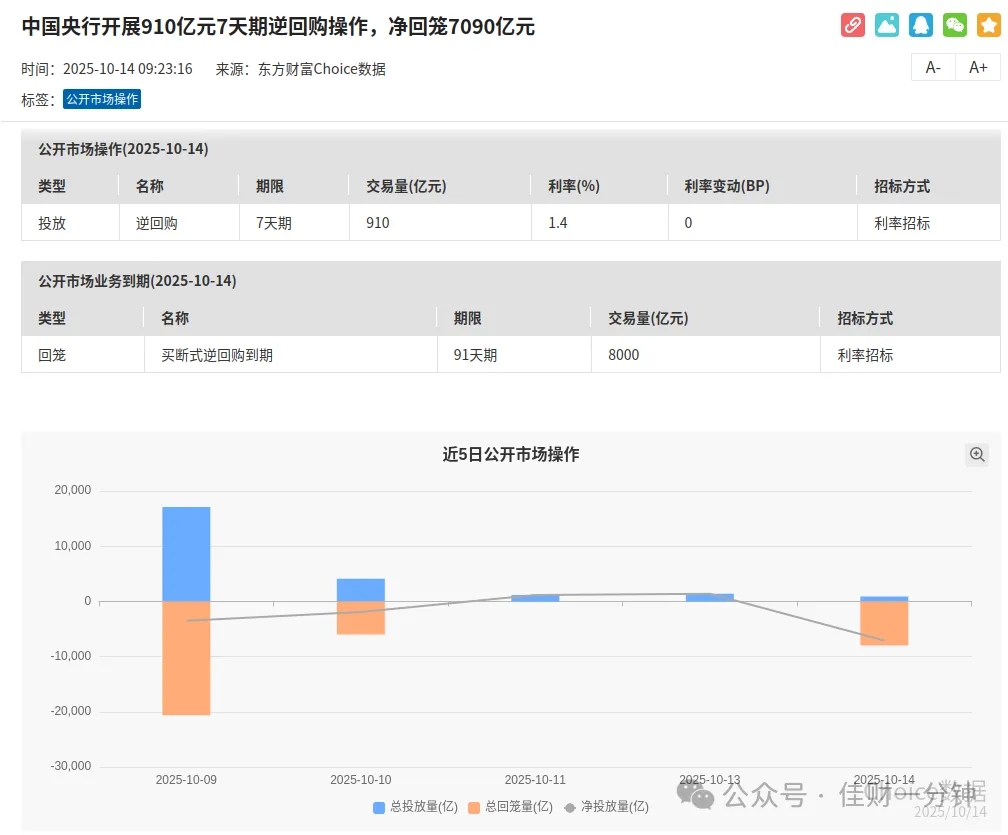Add article to favorites star icon
Image resolution: width=1008 pixels, height=835 pixels.
point(989,25)
